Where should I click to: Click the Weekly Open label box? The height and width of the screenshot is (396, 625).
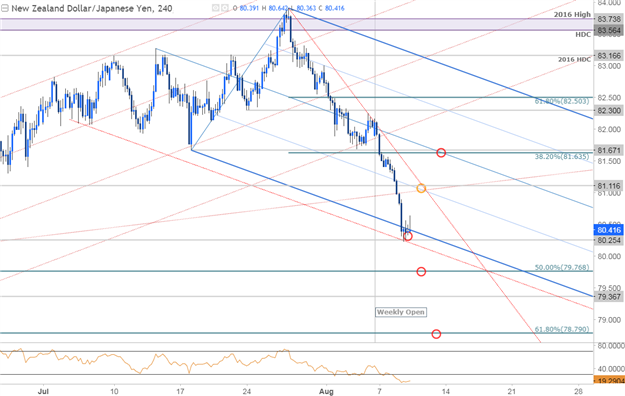(401, 312)
